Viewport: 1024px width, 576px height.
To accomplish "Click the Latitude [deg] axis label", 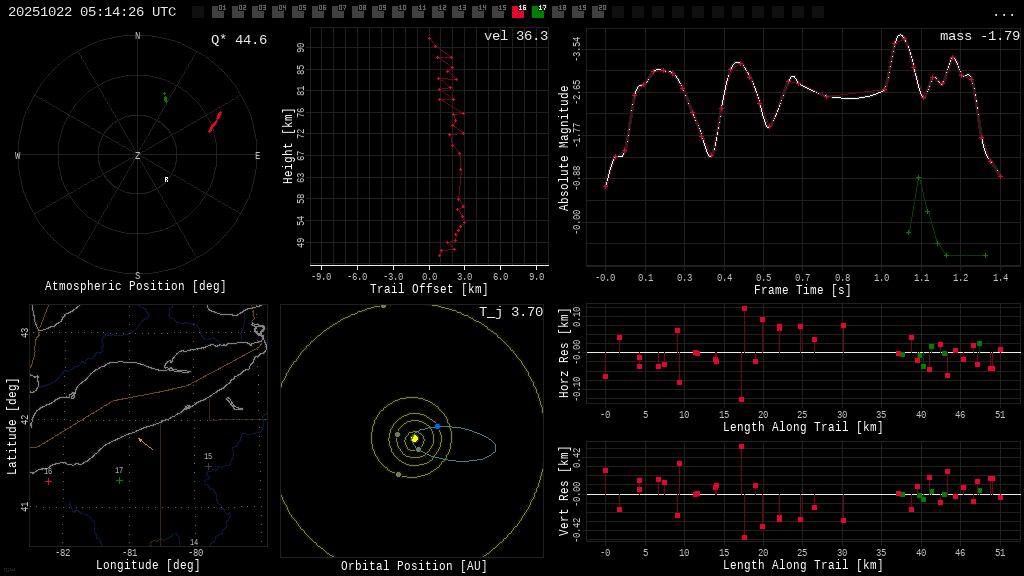I will pyautogui.click(x=12, y=425).
